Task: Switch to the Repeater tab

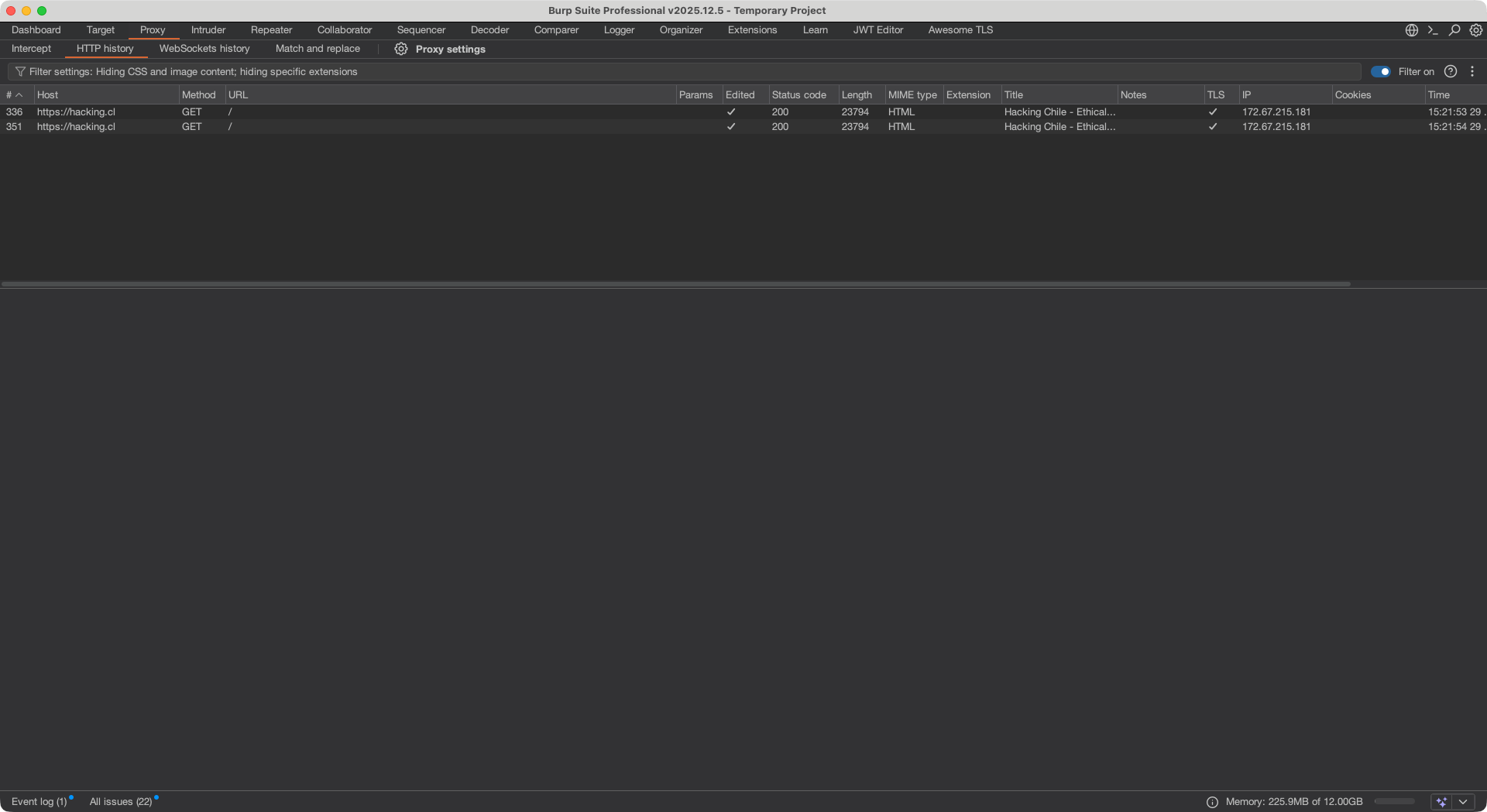Action: tap(271, 30)
